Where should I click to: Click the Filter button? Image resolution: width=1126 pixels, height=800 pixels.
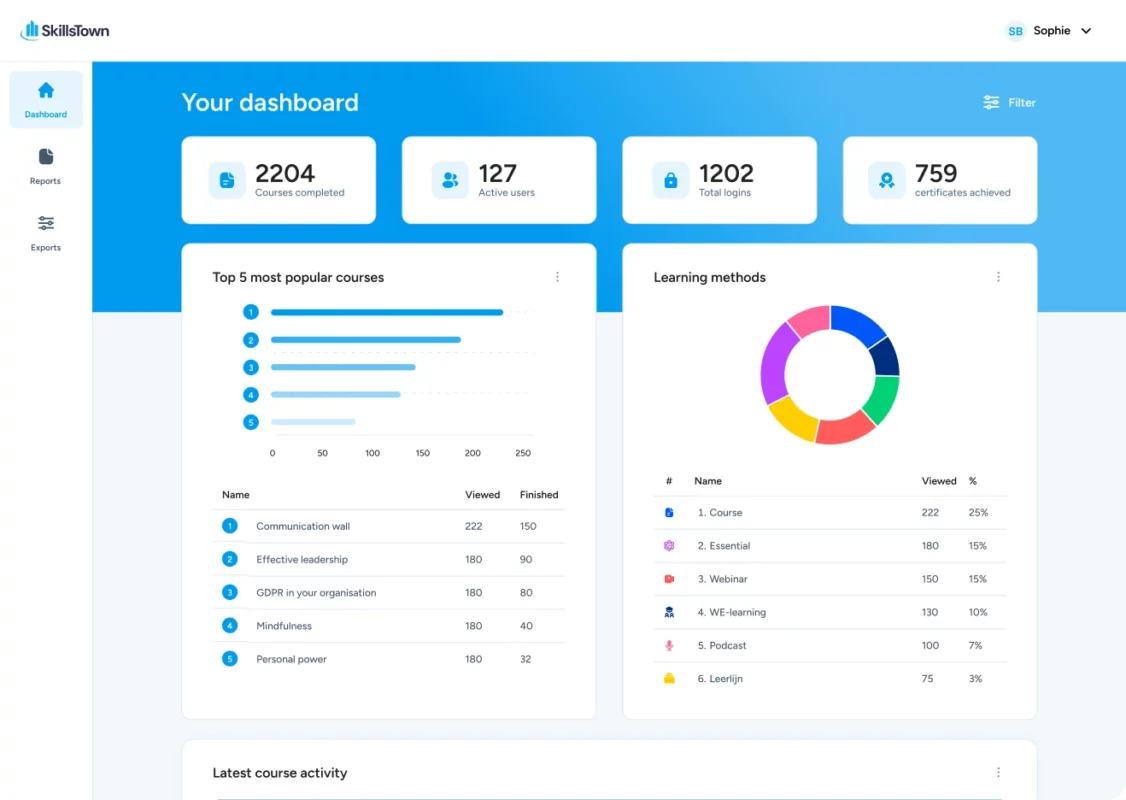[1009, 102]
